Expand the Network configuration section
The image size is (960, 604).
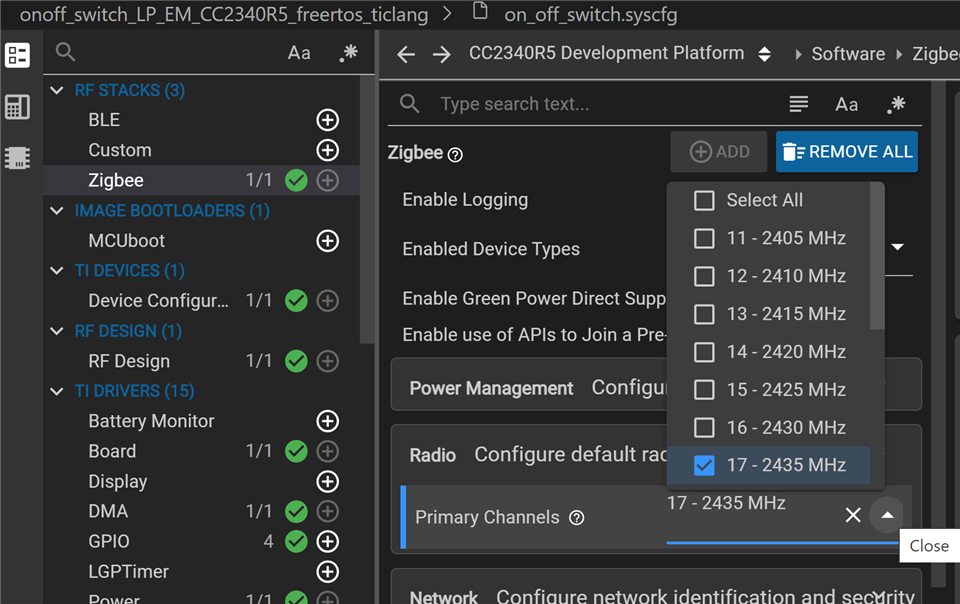656,595
